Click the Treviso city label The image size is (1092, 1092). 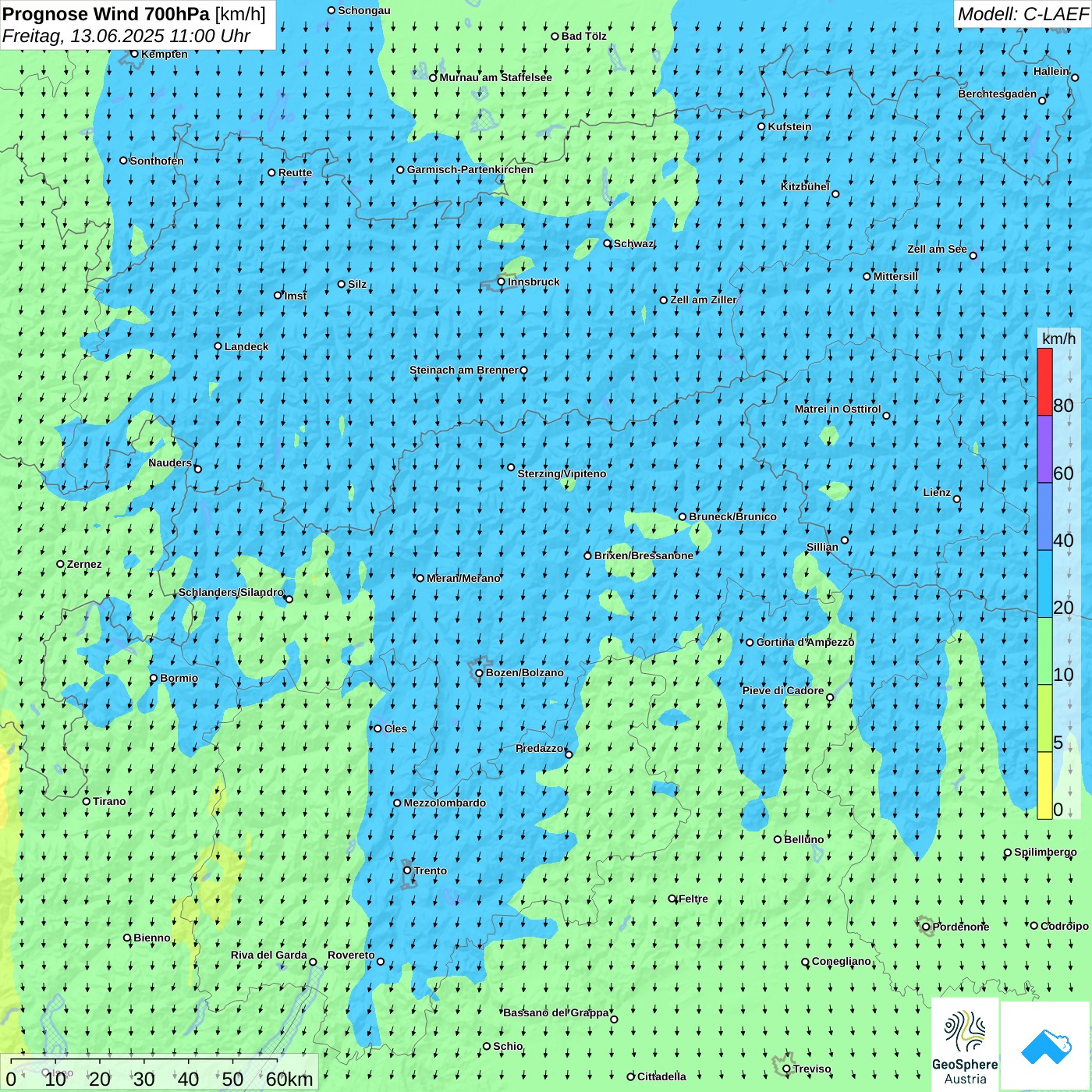click(x=812, y=1069)
